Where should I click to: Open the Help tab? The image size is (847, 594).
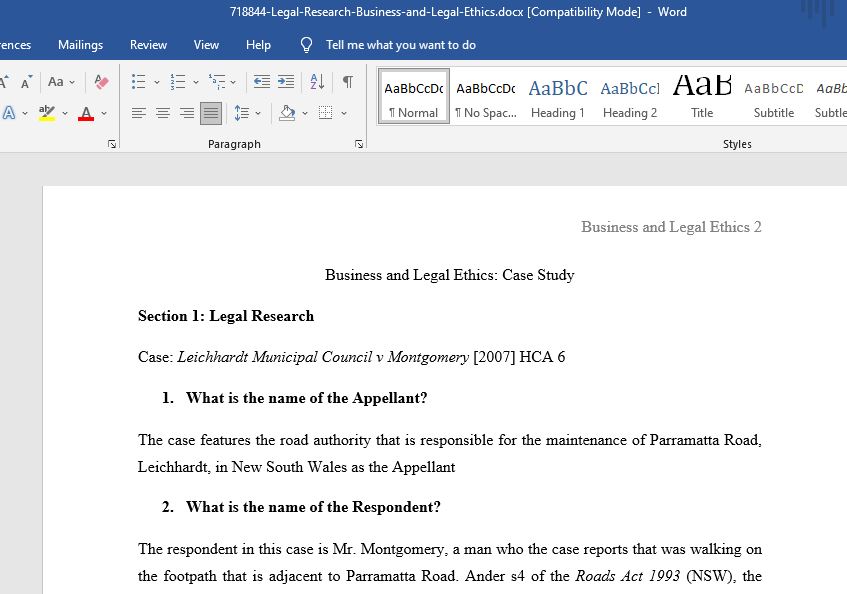[258, 45]
